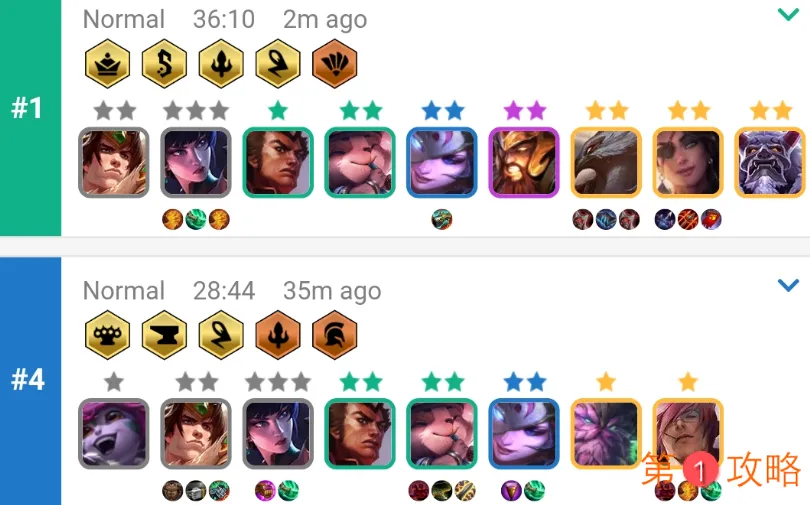Click the 35m ago timestamp text

pyautogui.click(x=332, y=291)
